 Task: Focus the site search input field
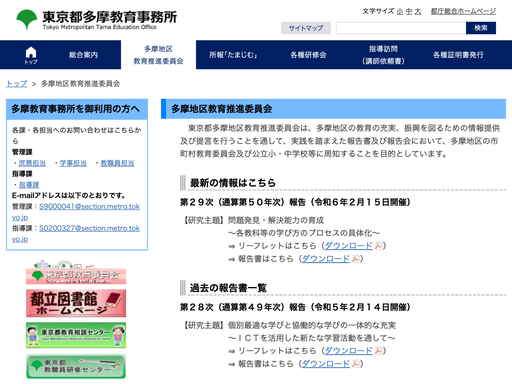pos(401,28)
